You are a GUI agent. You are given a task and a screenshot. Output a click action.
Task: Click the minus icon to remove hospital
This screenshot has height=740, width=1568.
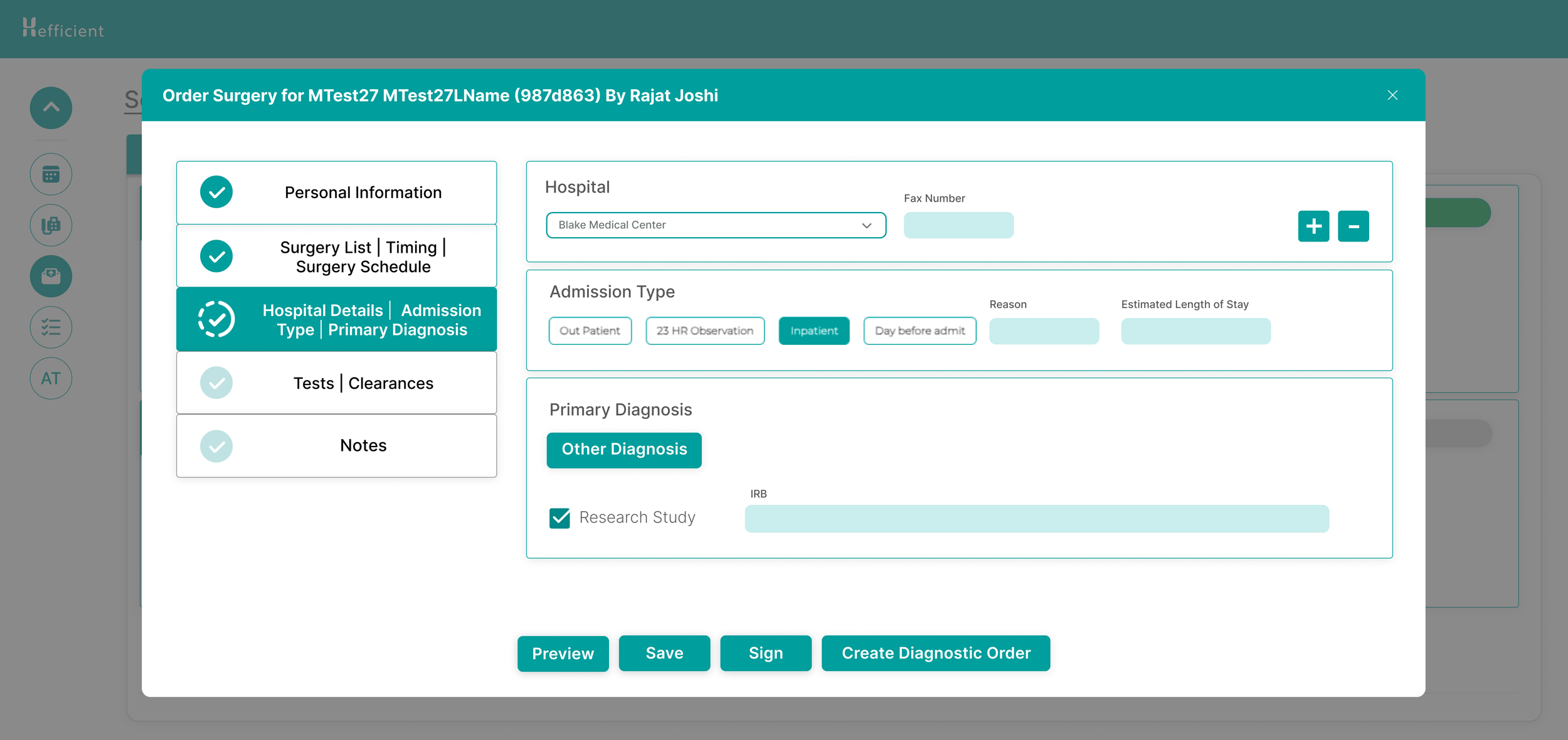(1353, 226)
